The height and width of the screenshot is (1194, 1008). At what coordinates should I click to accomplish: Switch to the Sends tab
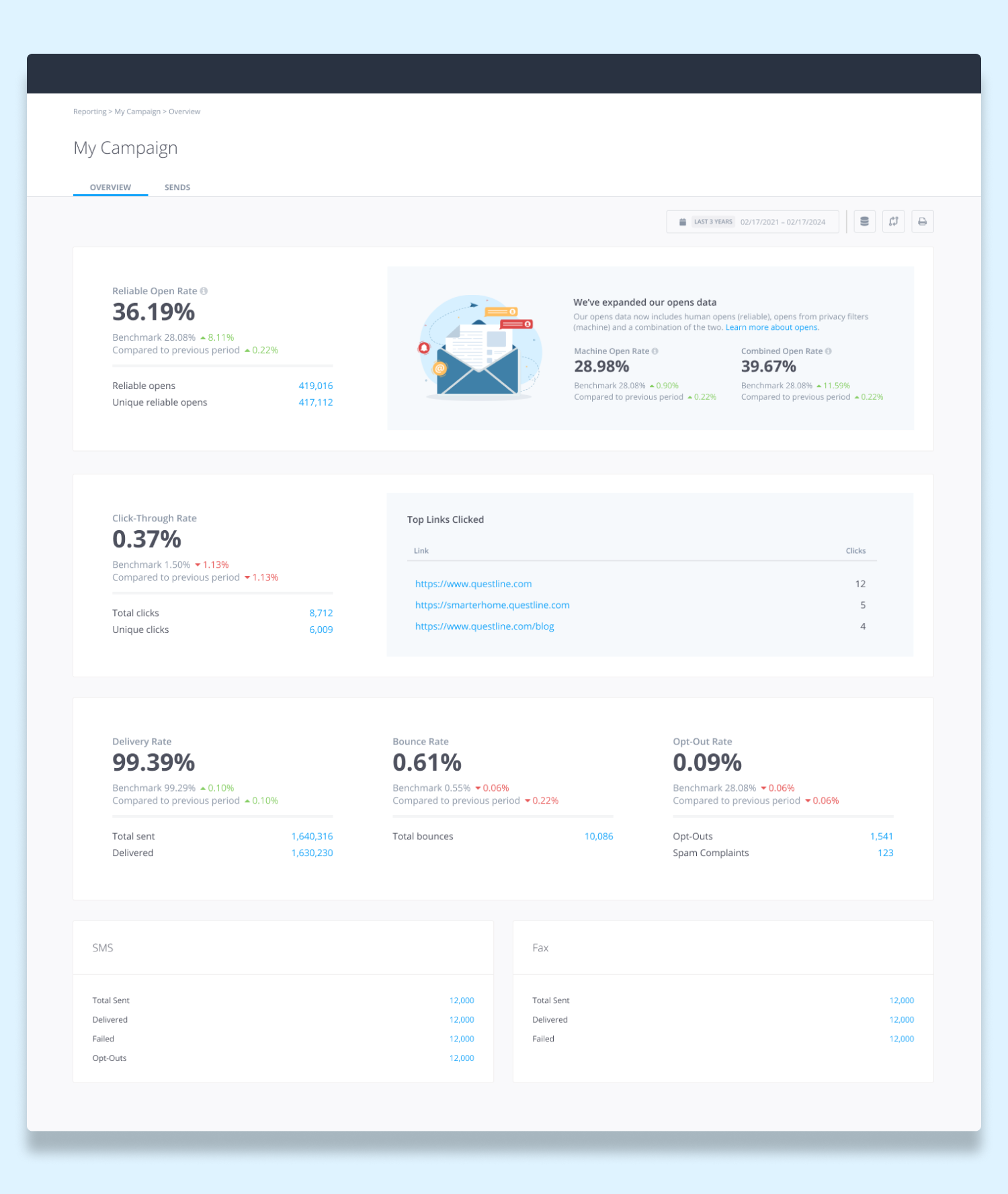point(177,187)
